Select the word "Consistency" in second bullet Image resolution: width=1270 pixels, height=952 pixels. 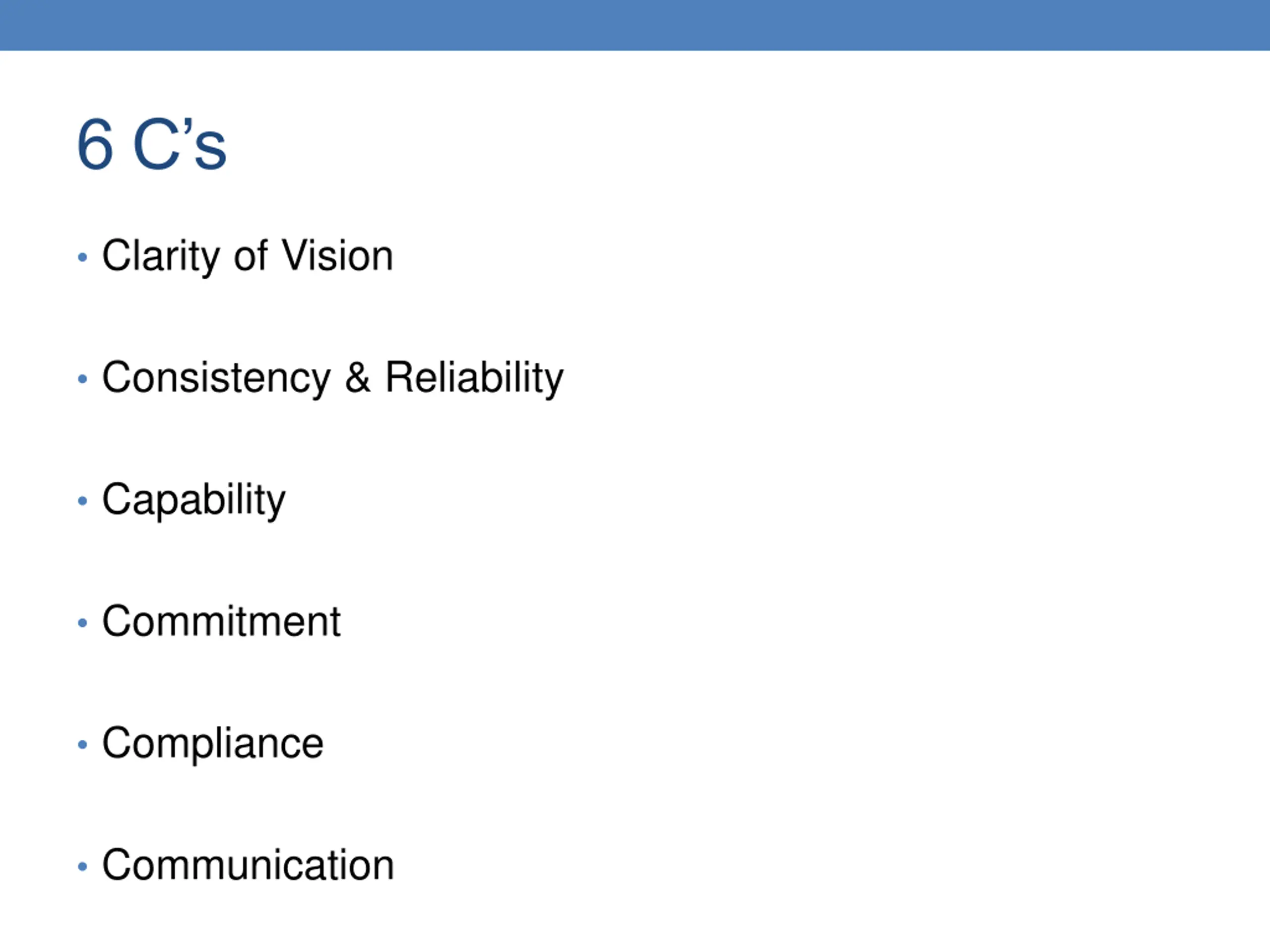(x=216, y=378)
